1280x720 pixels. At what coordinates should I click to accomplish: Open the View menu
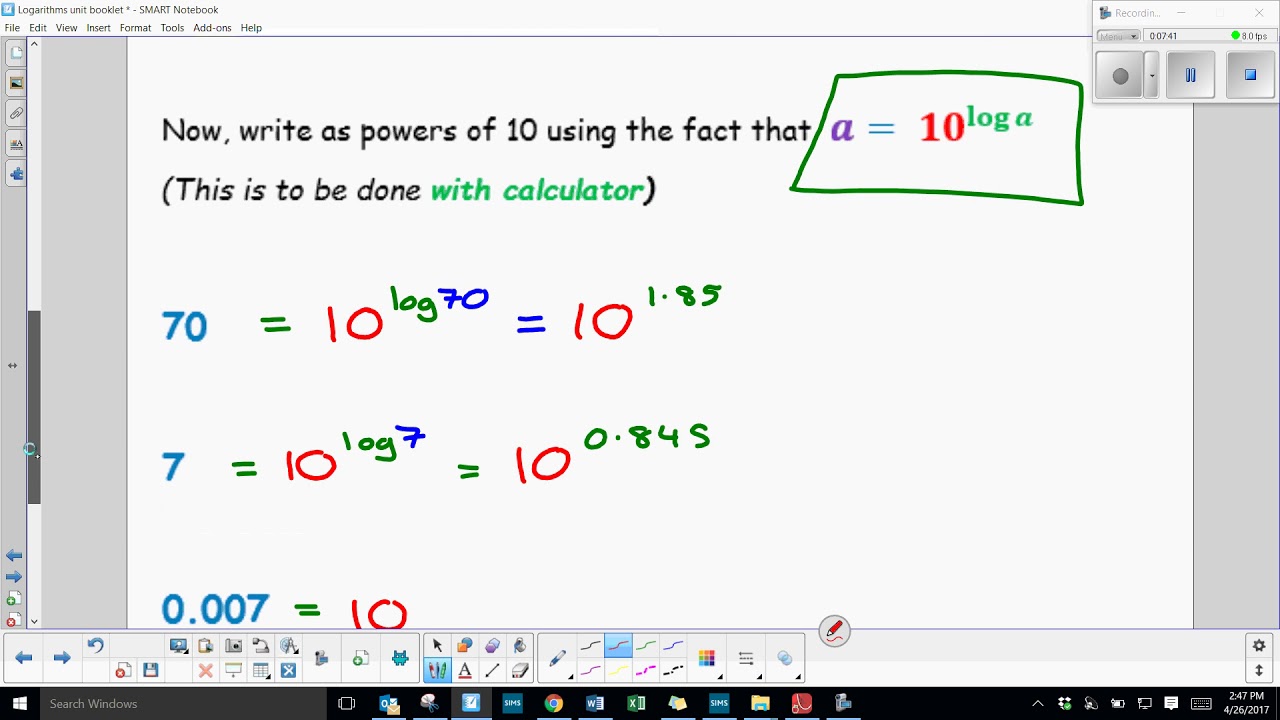click(66, 28)
